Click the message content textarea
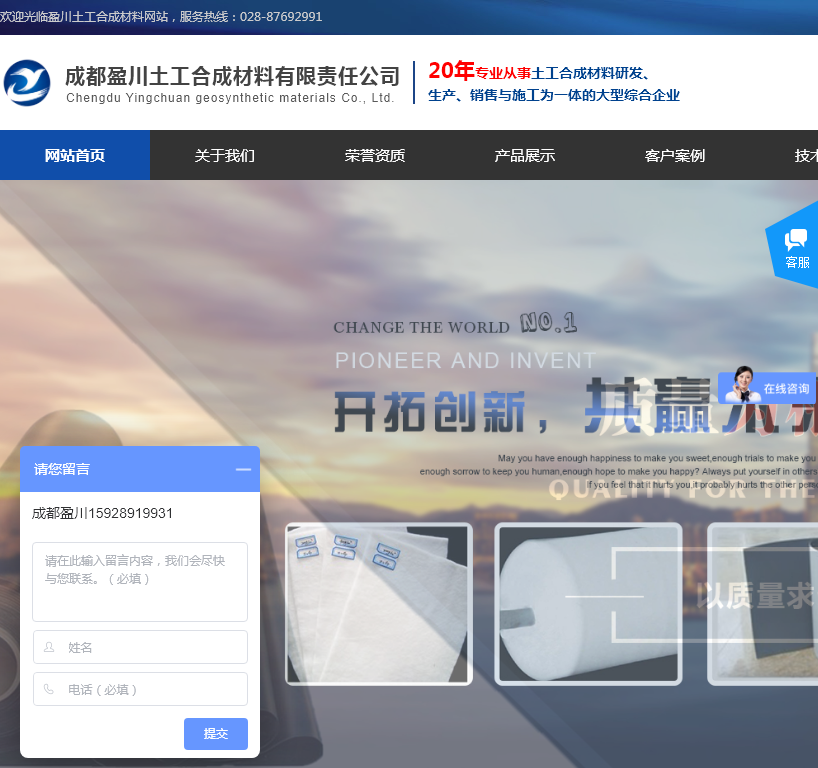The image size is (818, 768). (x=140, y=582)
